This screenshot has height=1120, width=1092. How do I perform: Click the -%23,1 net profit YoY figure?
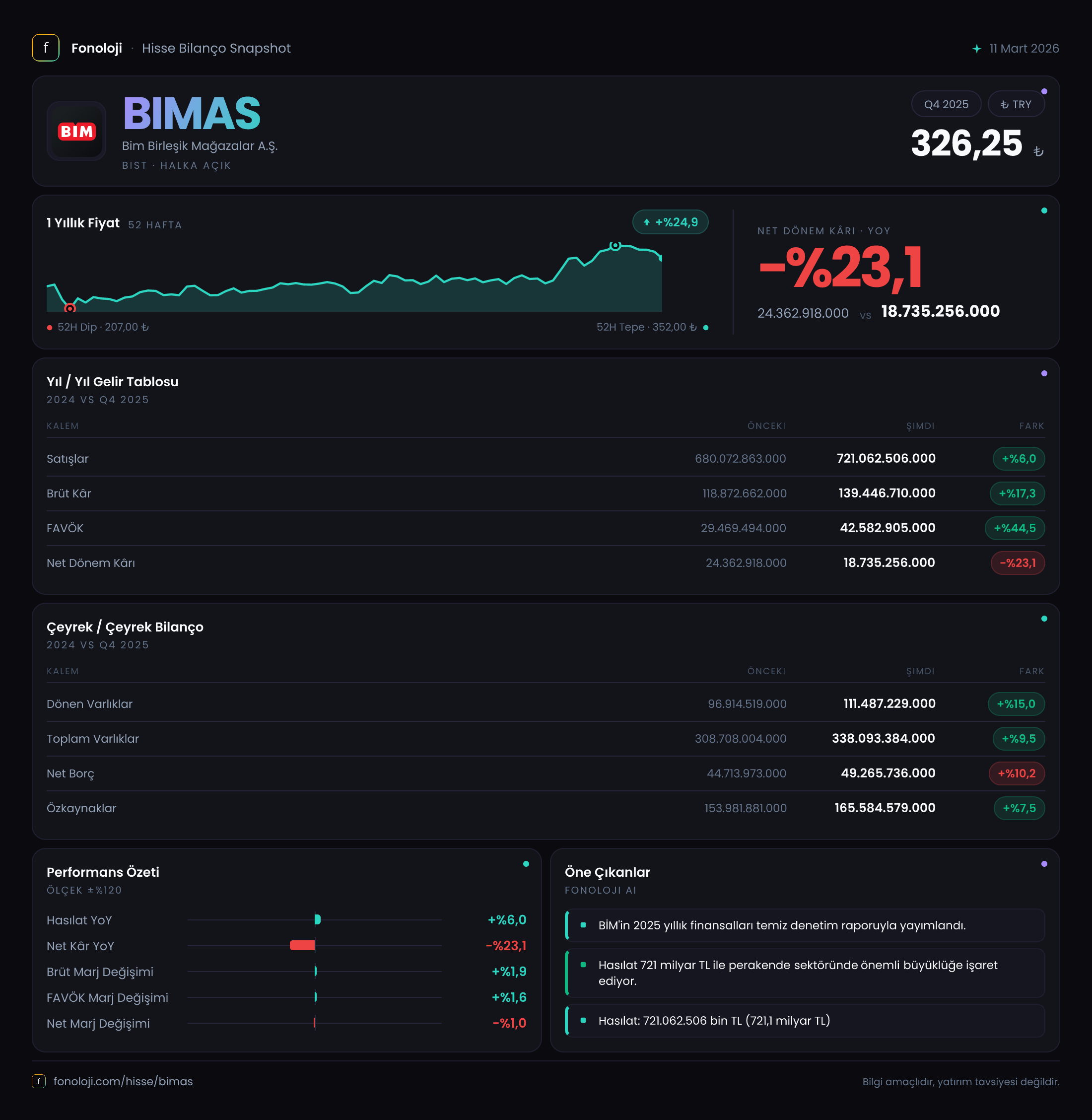click(840, 268)
